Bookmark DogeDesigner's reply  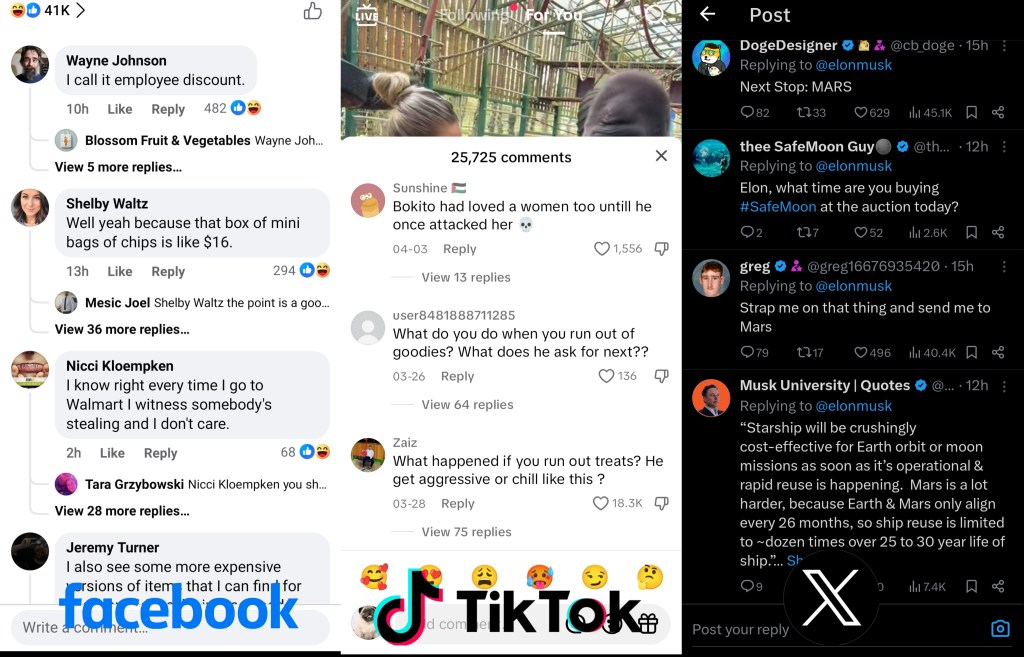(971, 113)
